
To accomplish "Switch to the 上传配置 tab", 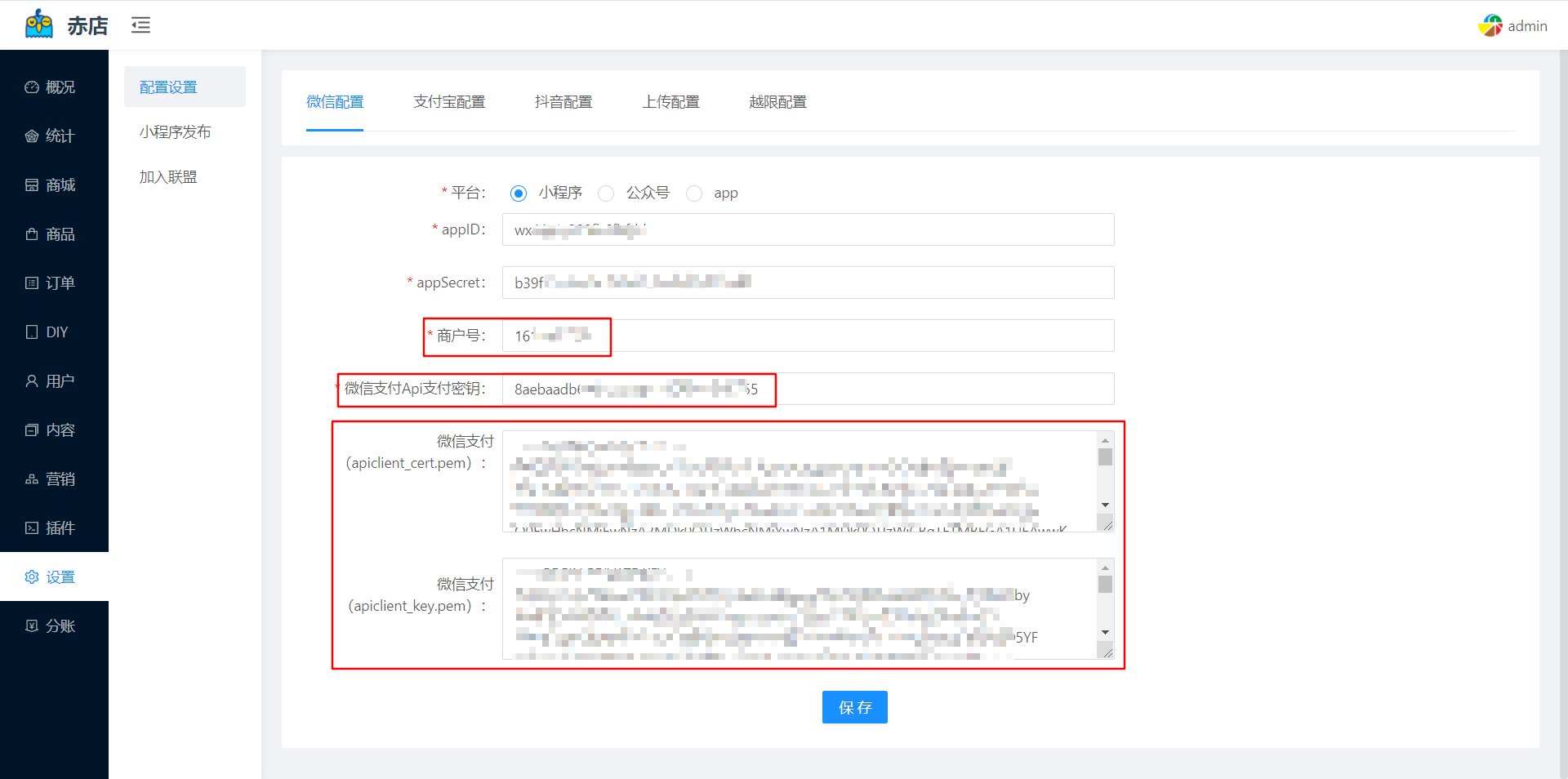I will (670, 102).
